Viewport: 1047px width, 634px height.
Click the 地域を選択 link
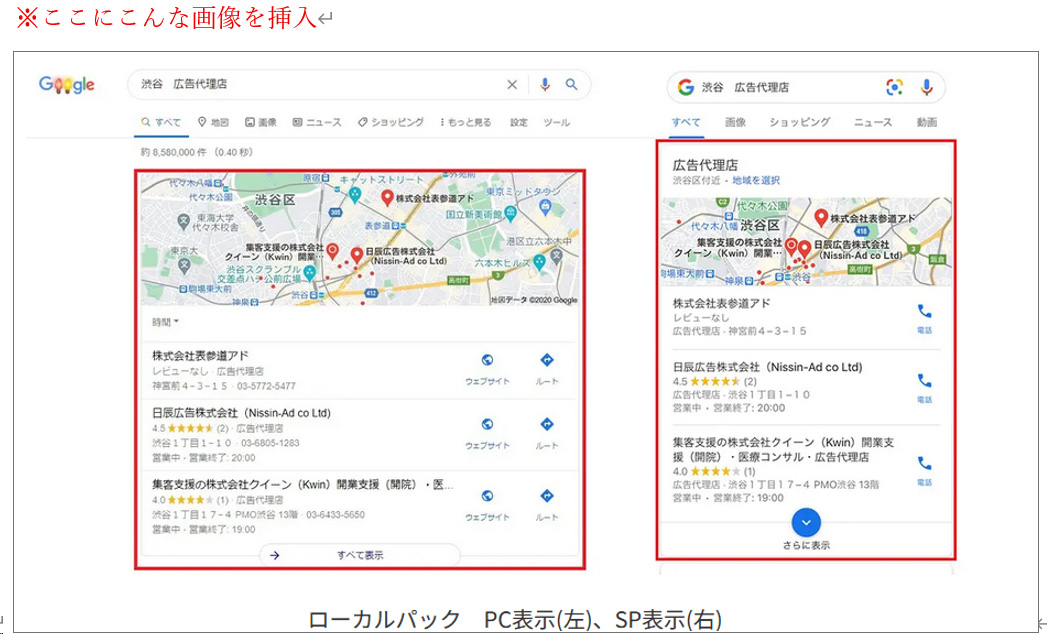(755, 180)
